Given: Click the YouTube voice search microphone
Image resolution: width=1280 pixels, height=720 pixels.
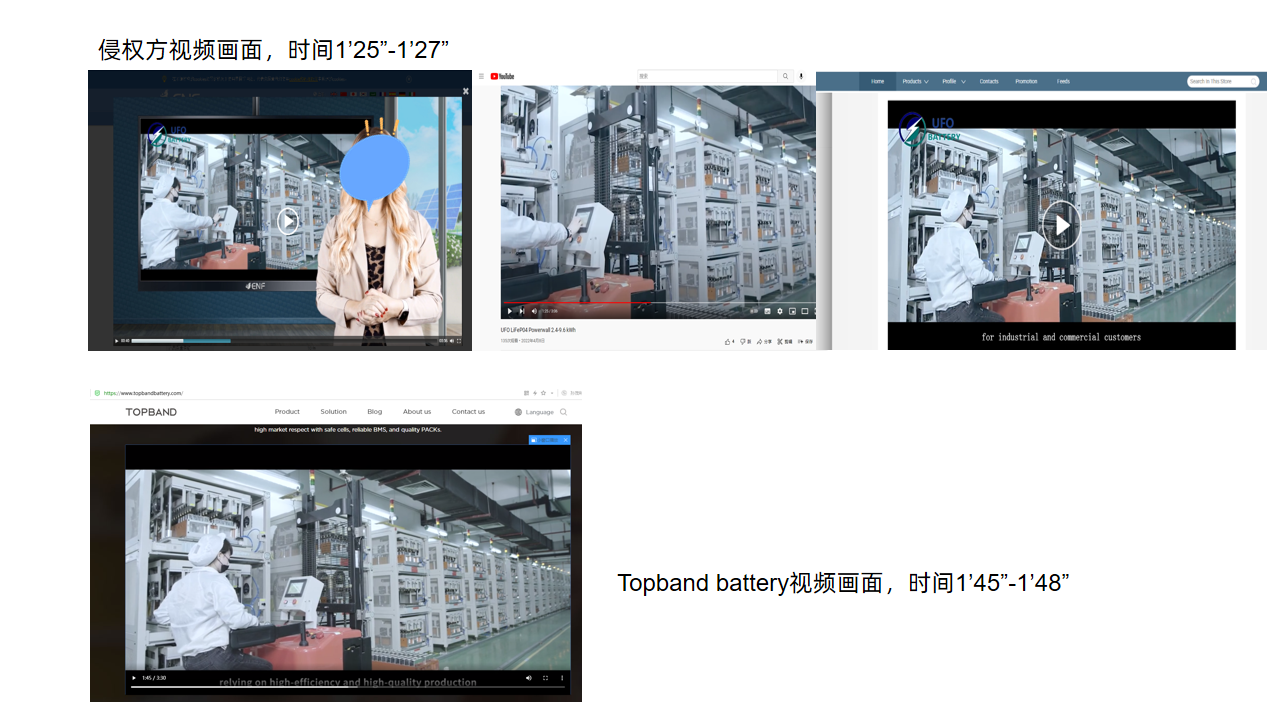Looking at the screenshot, I should tap(801, 76).
